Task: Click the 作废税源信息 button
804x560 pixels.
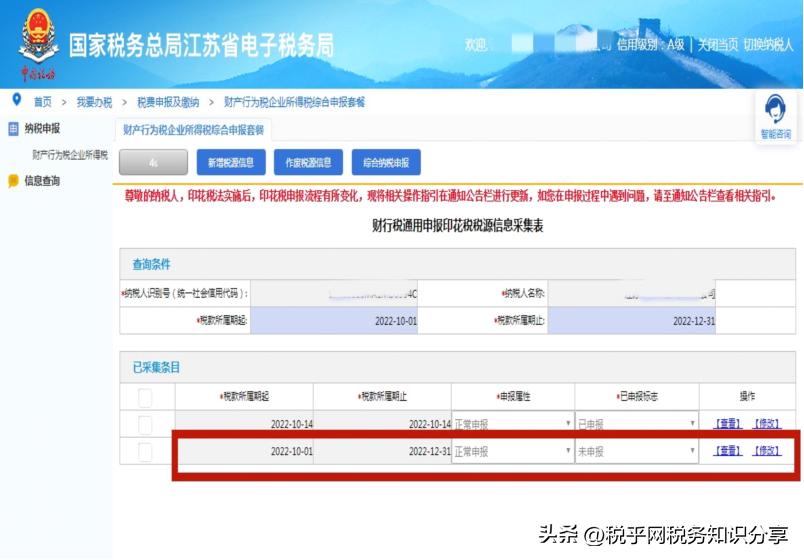Action: coord(308,163)
